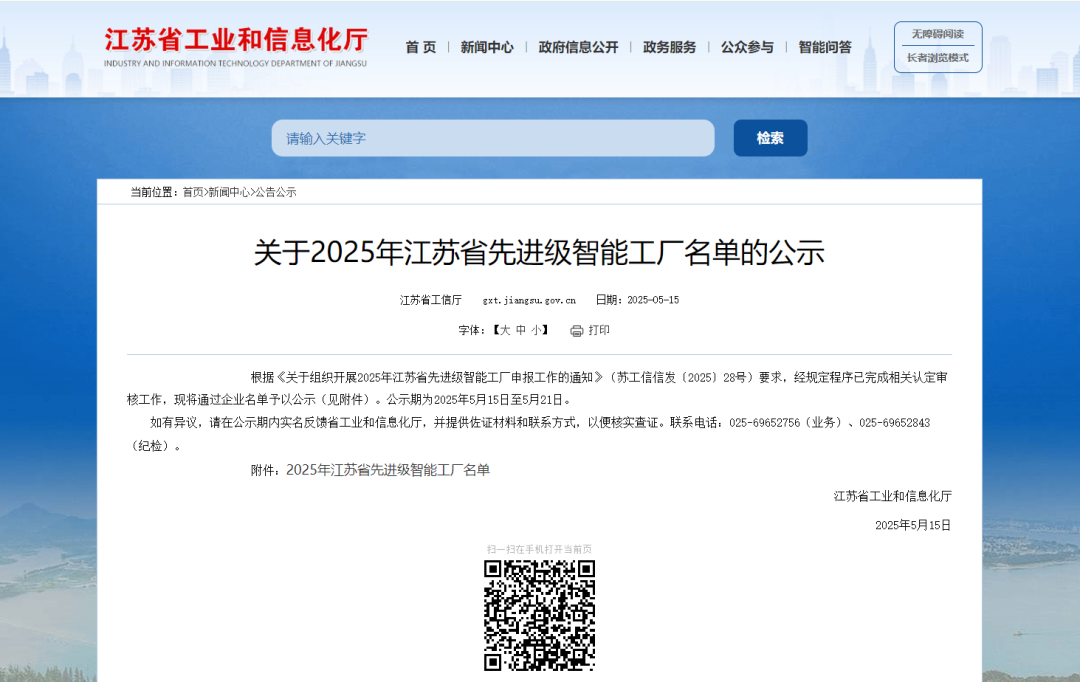This screenshot has height=682, width=1080.
Task: Switch to 长者浏览模式
Action: point(937,58)
